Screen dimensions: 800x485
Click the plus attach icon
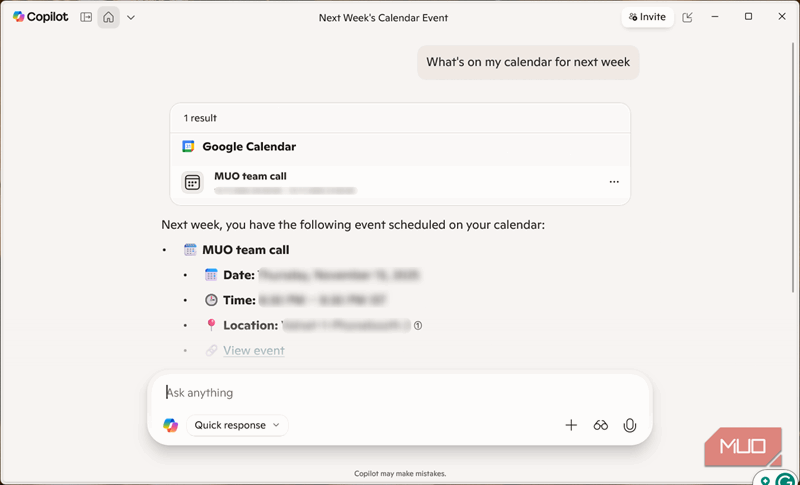point(571,425)
